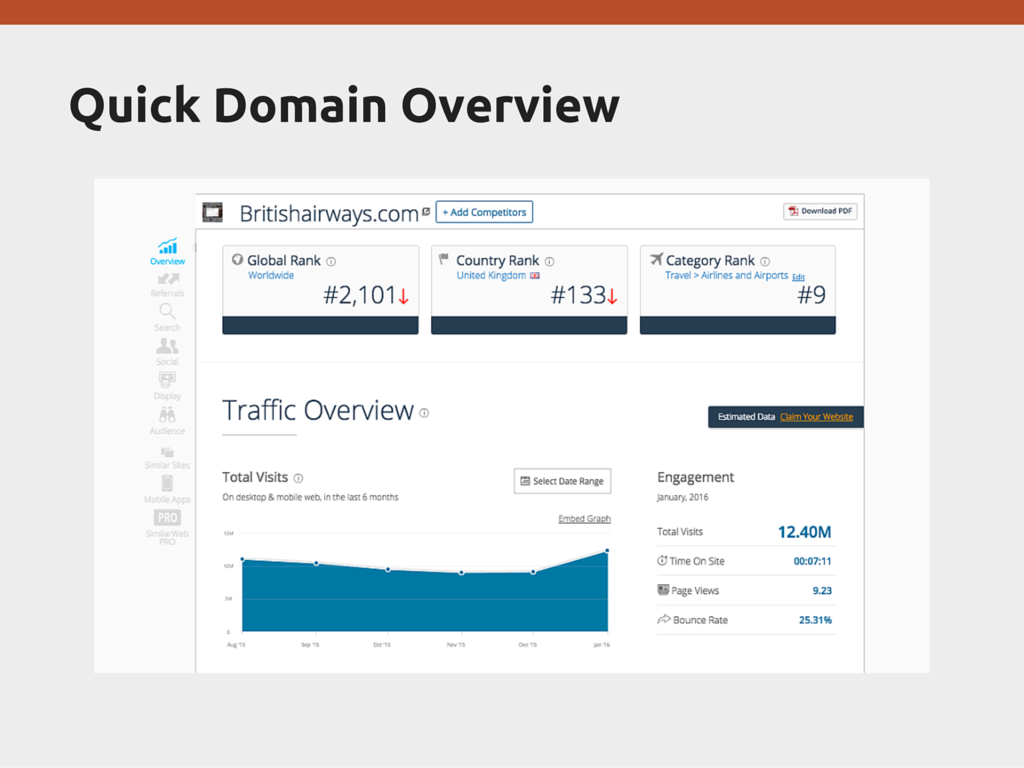Open the Social sidebar icon
The image size is (1024, 768).
tap(167, 347)
